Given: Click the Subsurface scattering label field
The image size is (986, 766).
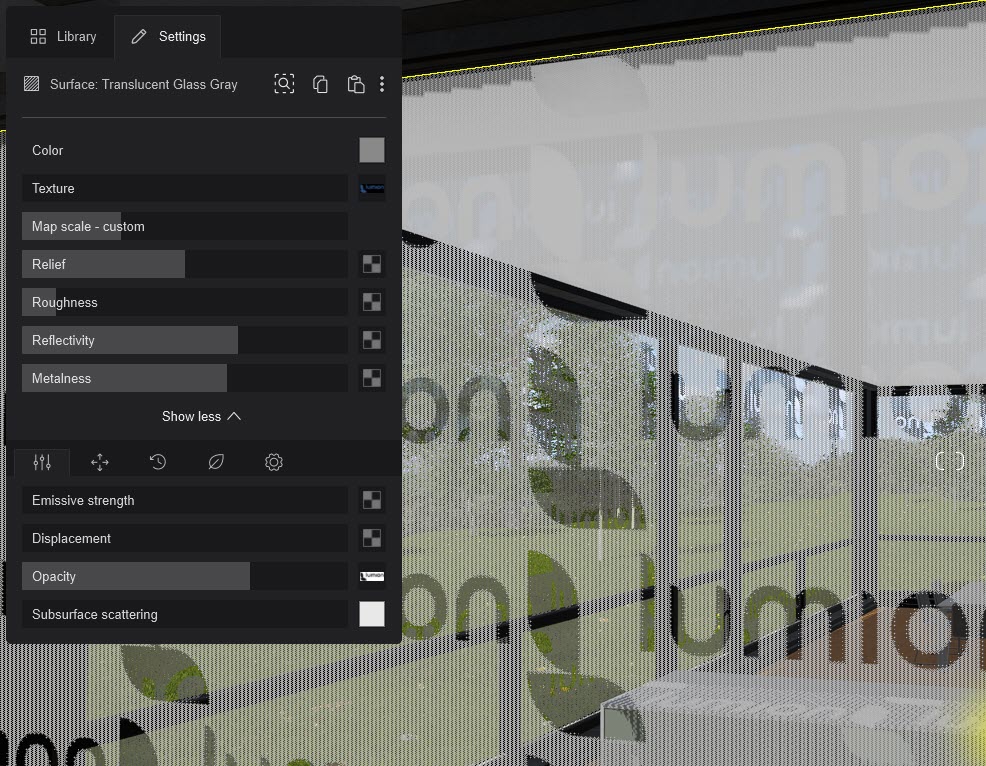Looking at the screenshot, I should click(185, 614).
